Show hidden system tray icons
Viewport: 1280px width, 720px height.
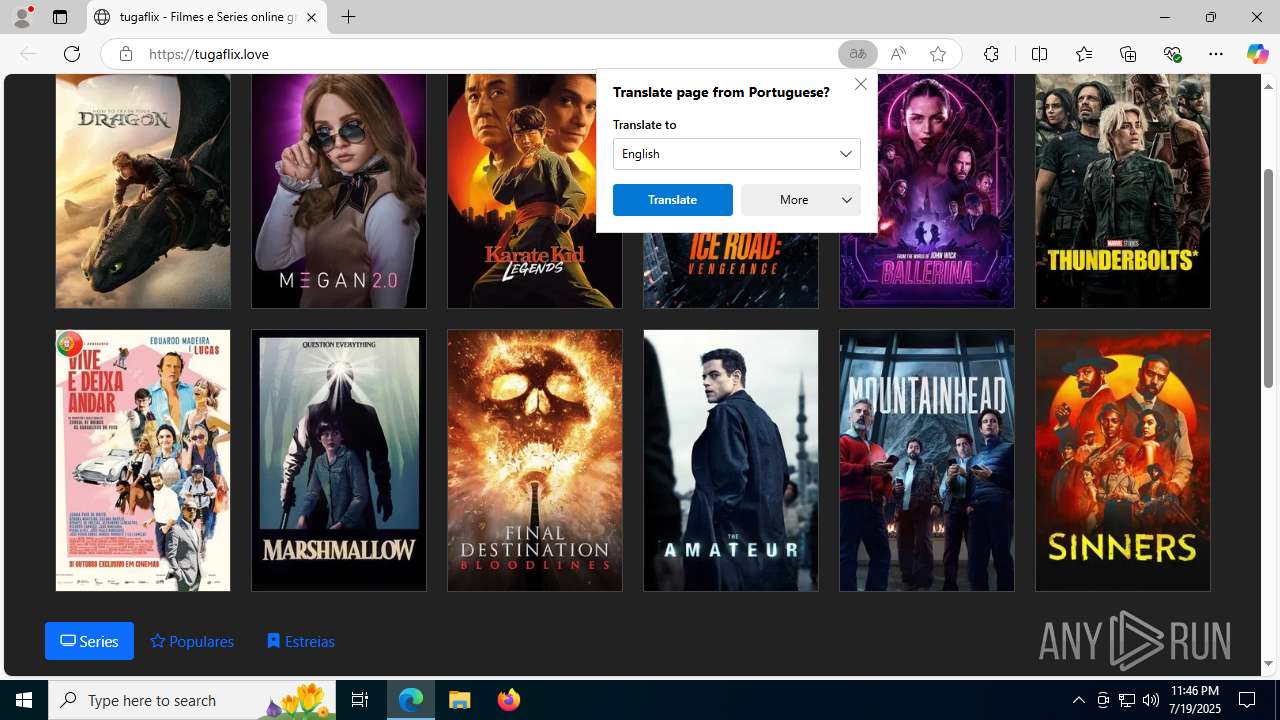point(1078,700)
